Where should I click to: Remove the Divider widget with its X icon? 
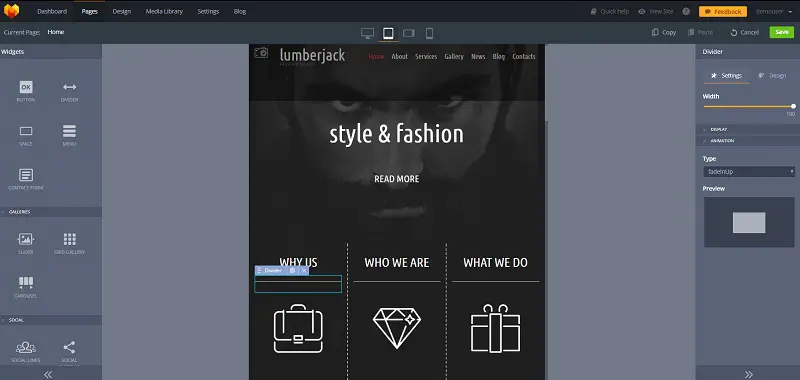[x=304, y=270]
